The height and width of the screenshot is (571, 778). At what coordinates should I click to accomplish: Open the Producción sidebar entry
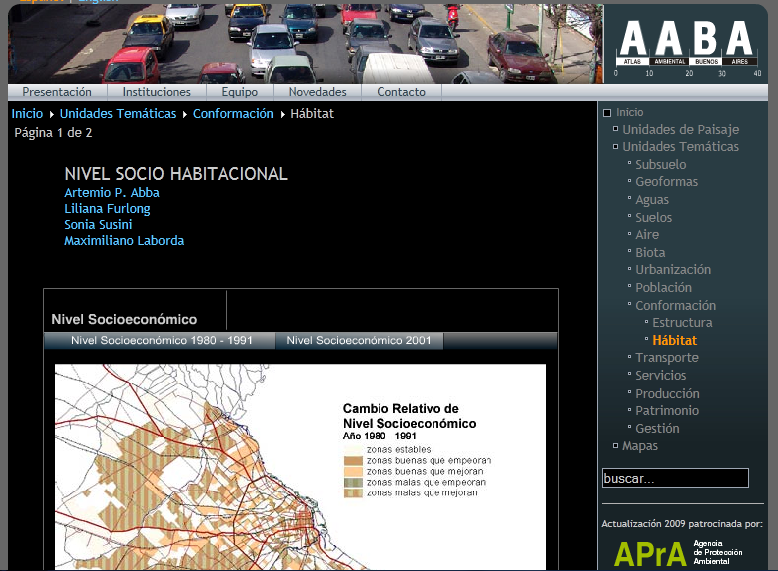[667, 393]
